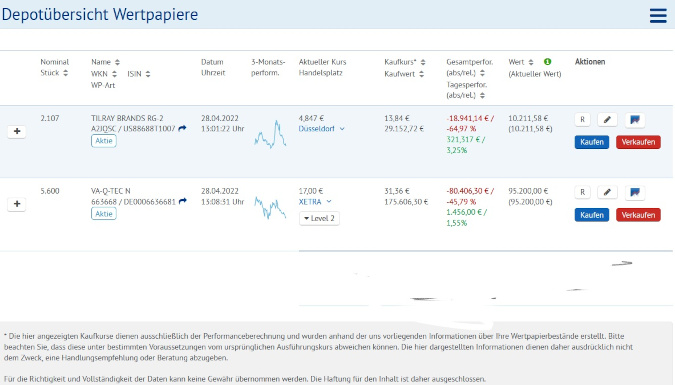Sort by Kaufwert column arrows

(421, 74)
